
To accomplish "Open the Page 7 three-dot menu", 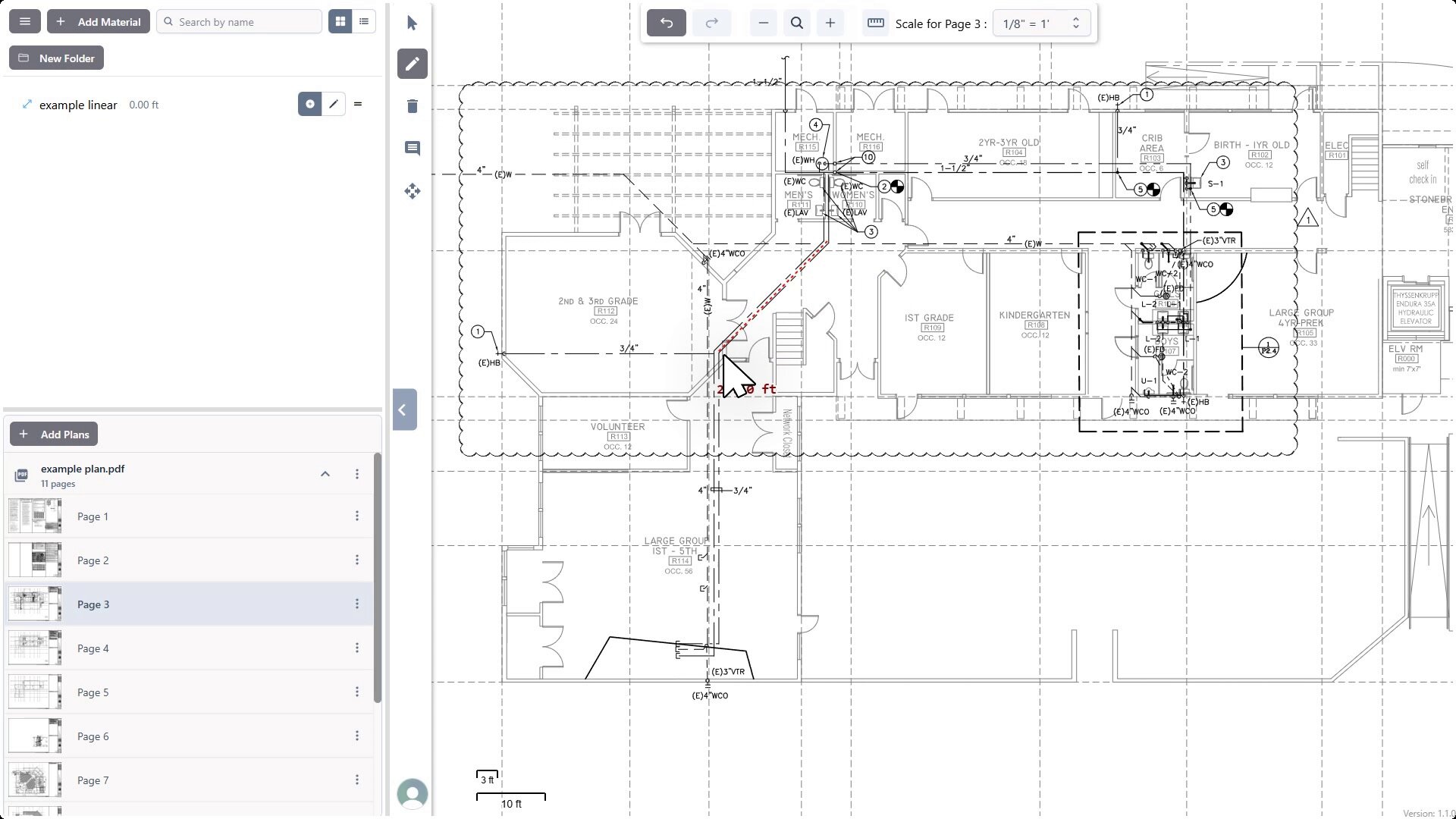I will tap(357, 780).
